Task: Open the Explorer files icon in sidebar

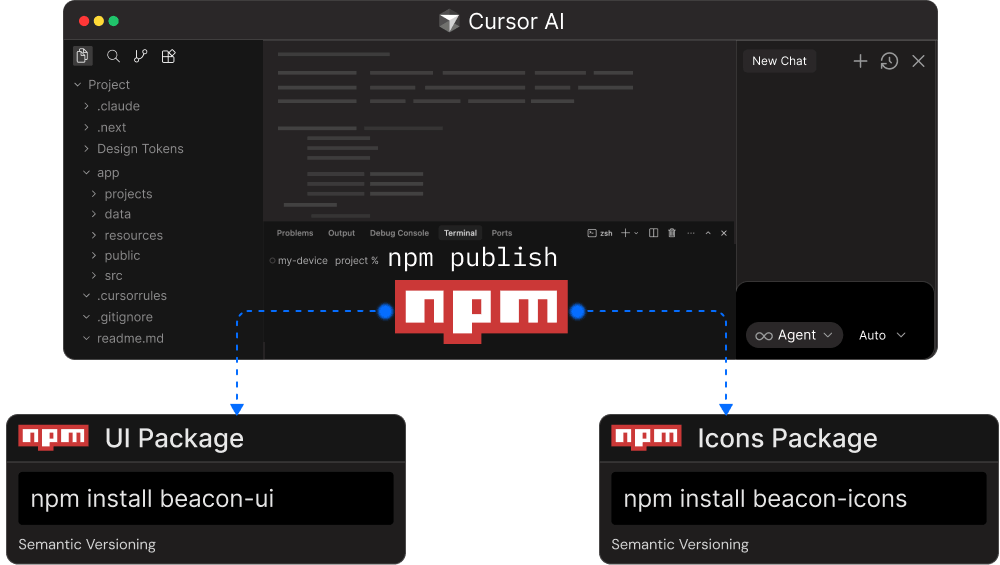Action: tap(83, 56)
